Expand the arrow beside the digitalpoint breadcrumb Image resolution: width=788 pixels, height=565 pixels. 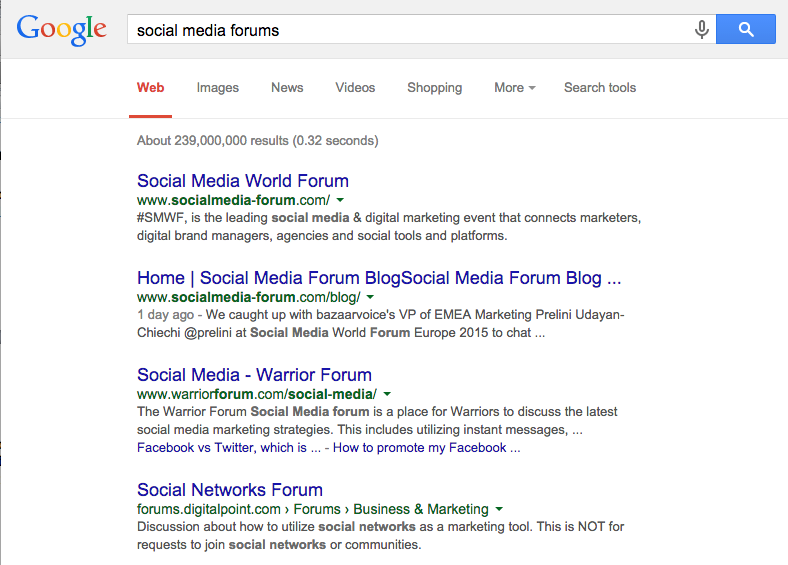pyautogui.click(x=499, y=509)
